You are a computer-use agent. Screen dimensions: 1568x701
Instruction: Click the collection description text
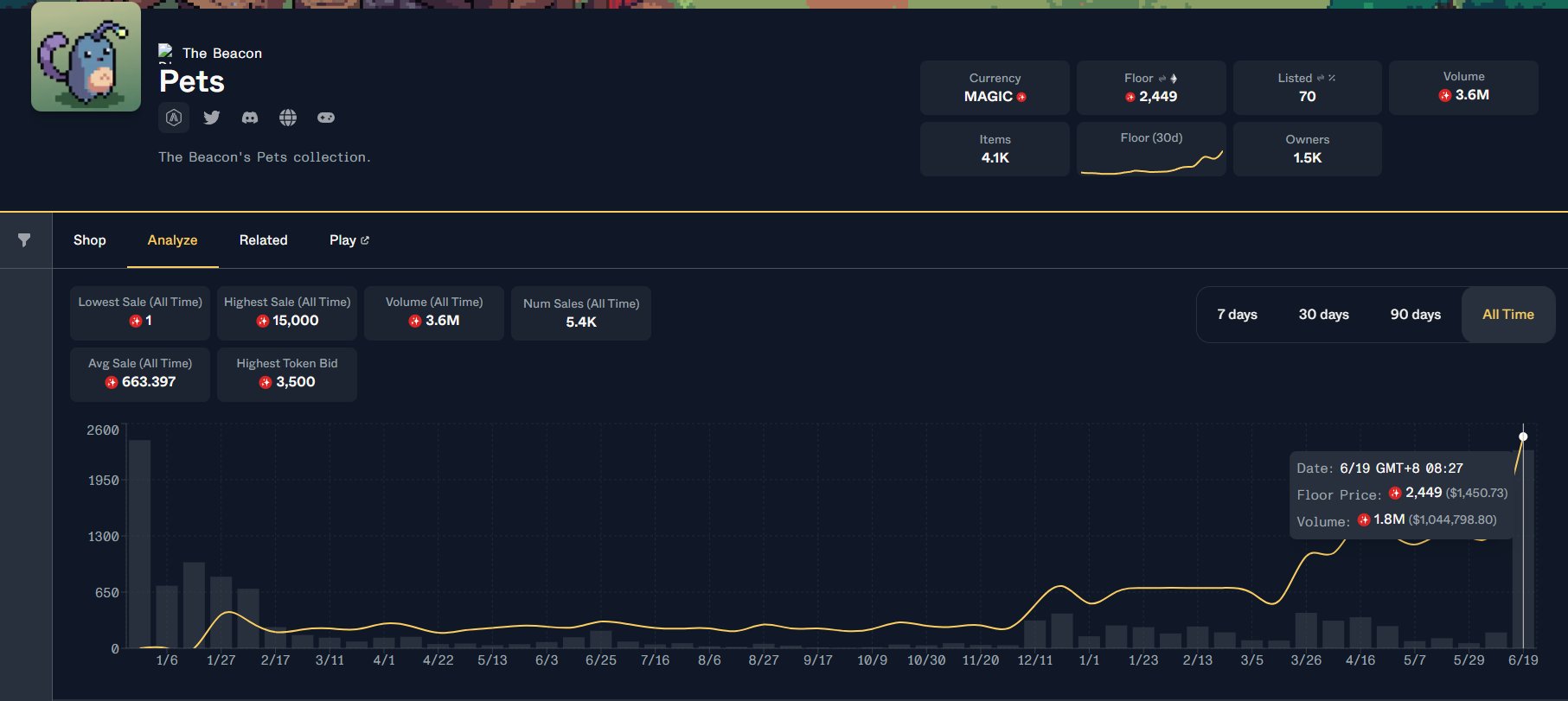[x=265, y=157]
